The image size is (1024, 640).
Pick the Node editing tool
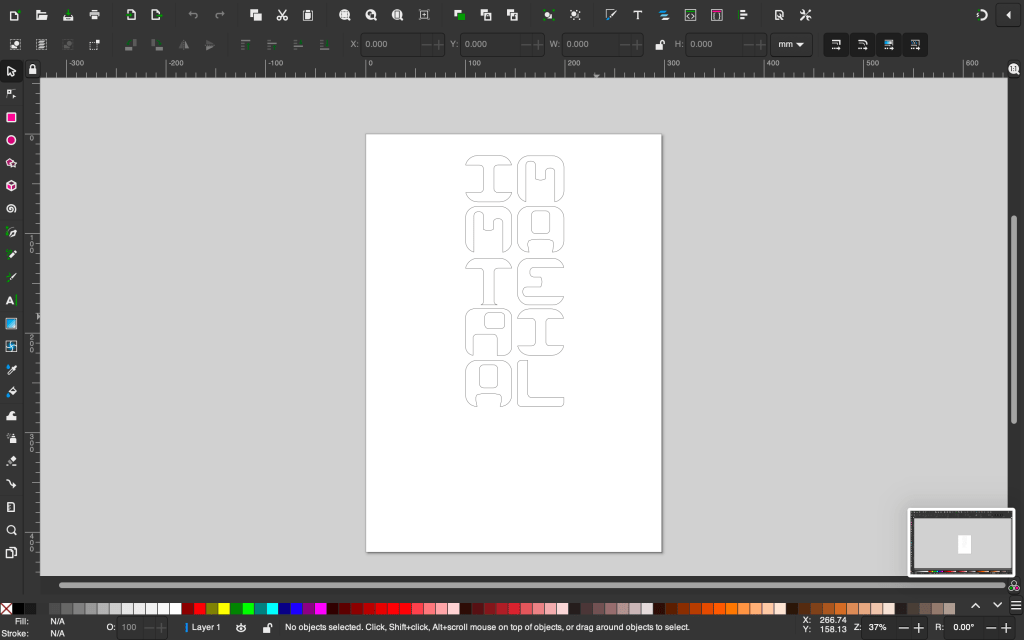coord(11,94)
